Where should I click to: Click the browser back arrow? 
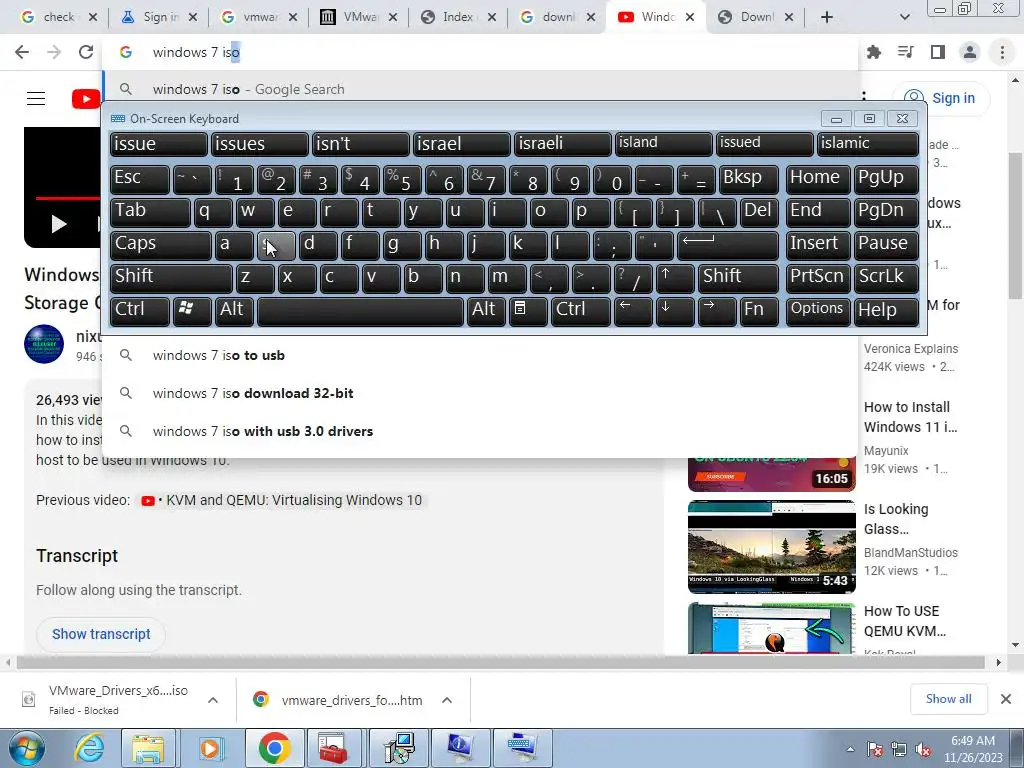[x=22, y=52]
